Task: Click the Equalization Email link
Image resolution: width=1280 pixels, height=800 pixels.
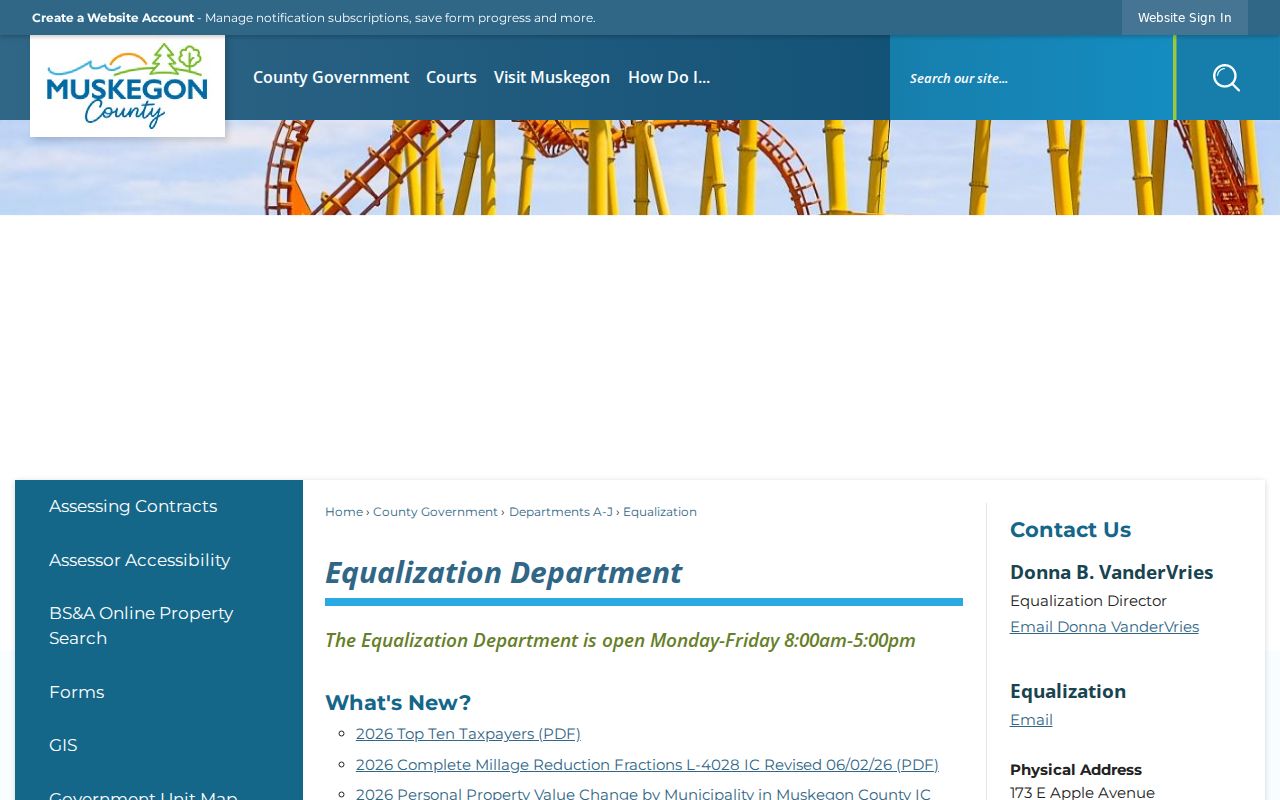Action: [x=1031, y=720]
